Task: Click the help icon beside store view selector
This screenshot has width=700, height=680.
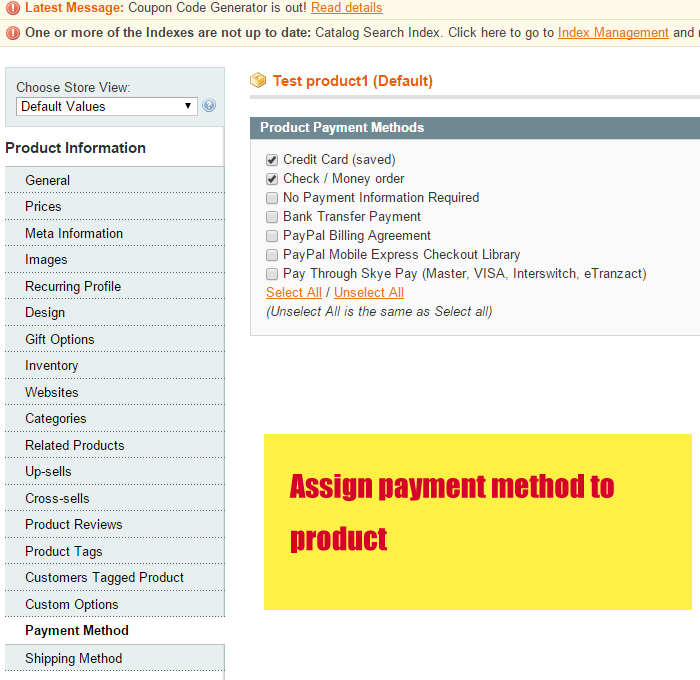Action: pos(209,106)
